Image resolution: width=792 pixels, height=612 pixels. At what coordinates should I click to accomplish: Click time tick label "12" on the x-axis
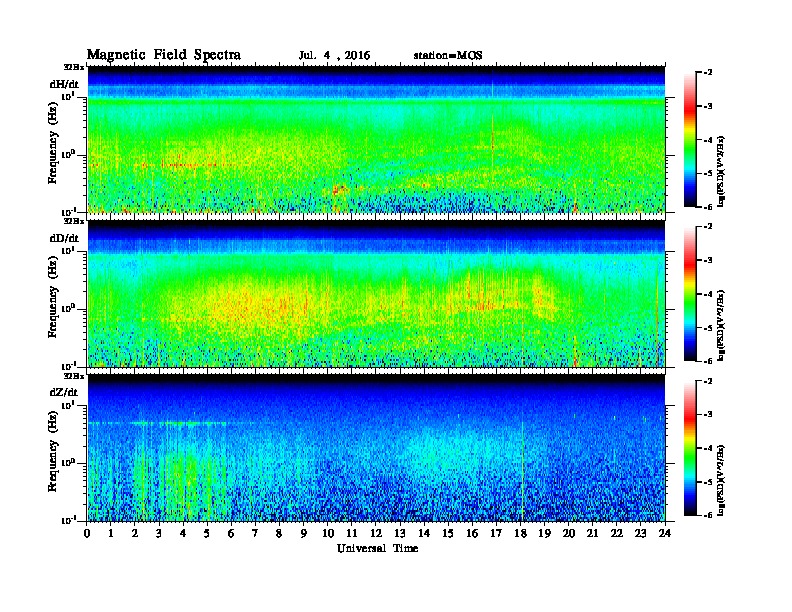click(x=376, y=534)
